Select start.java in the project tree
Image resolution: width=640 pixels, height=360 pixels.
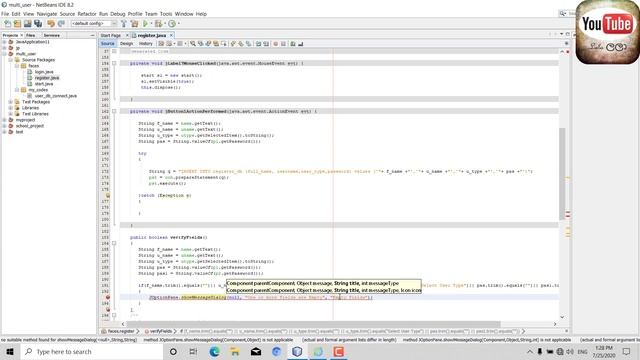pos(44,84)
